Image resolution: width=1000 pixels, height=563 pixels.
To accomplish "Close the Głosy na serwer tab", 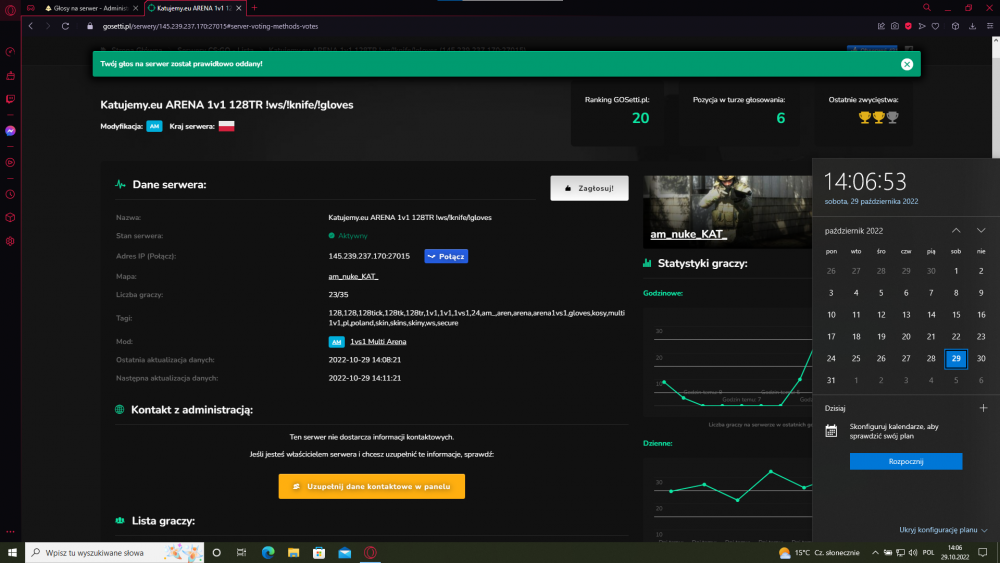I will [135, 8].
